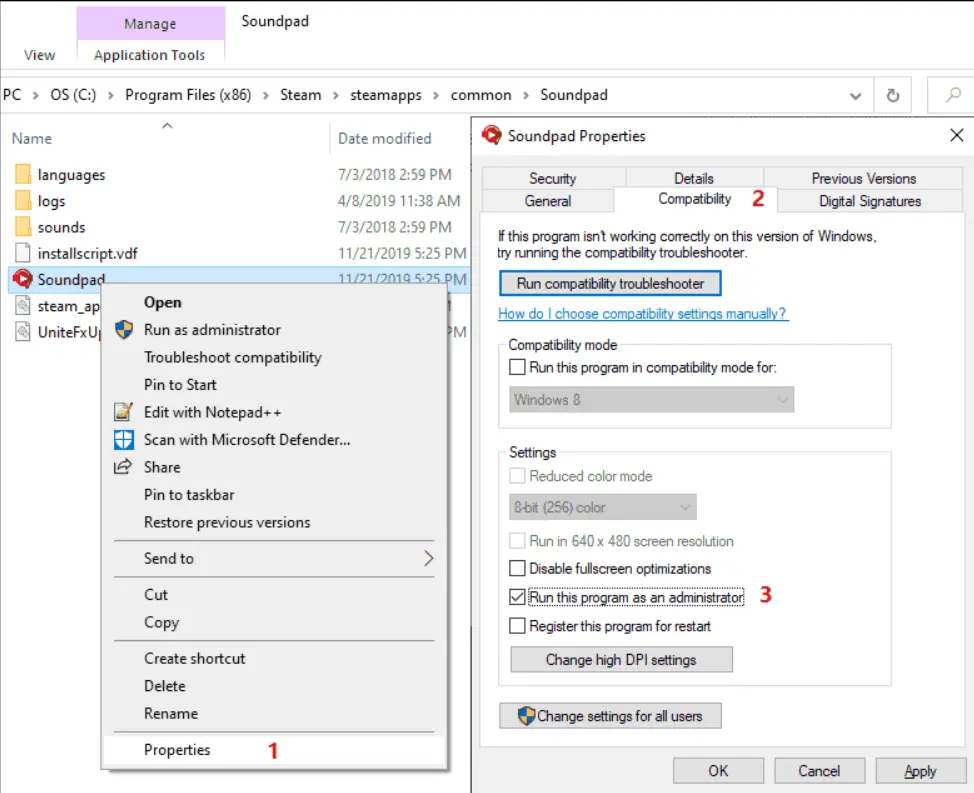Toggle the Reduced color mode checkbox
The image size is (974, 793).
pyautogui.click(x=517, y=476)
